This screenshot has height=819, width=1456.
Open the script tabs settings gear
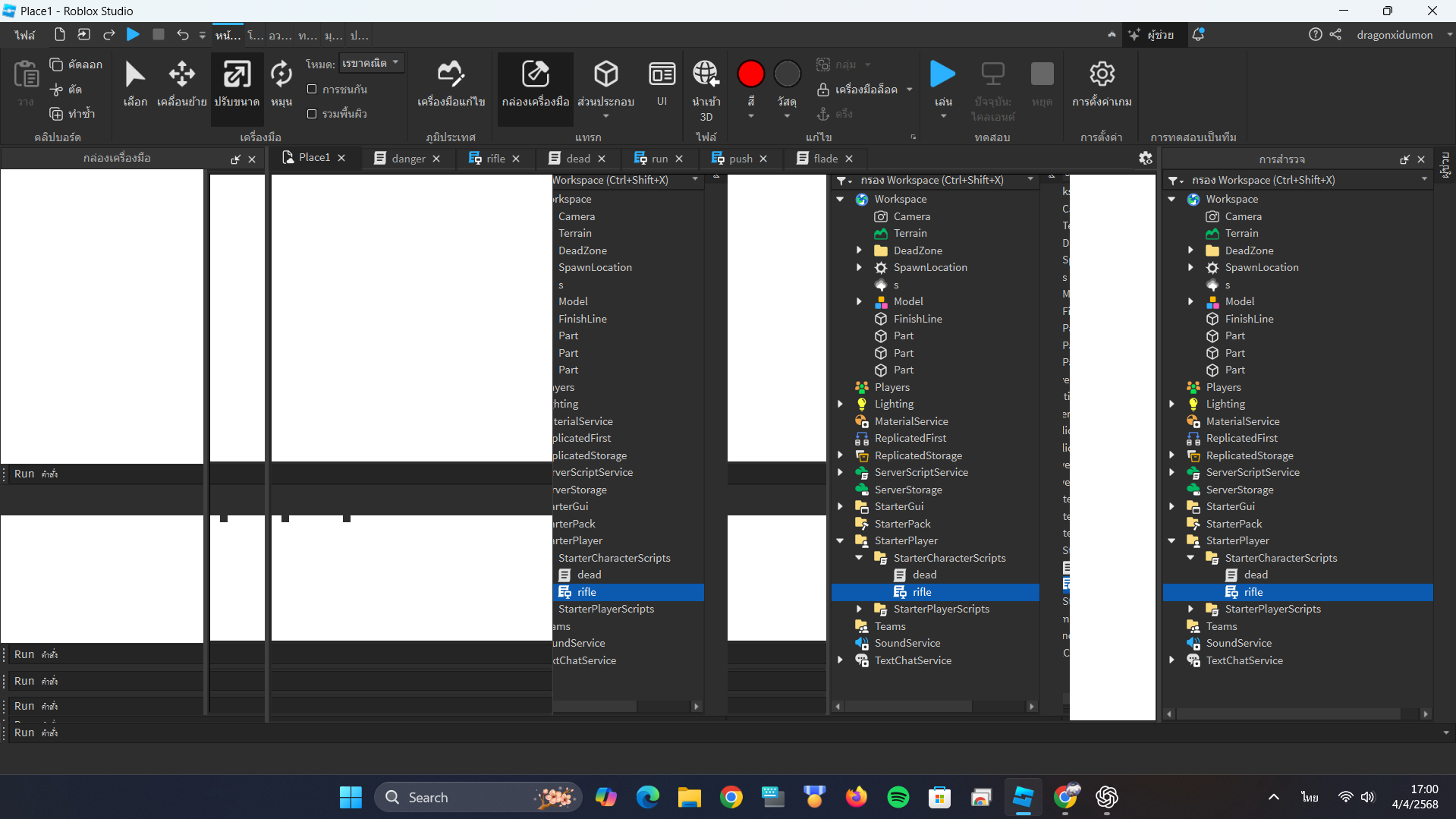1145,158
